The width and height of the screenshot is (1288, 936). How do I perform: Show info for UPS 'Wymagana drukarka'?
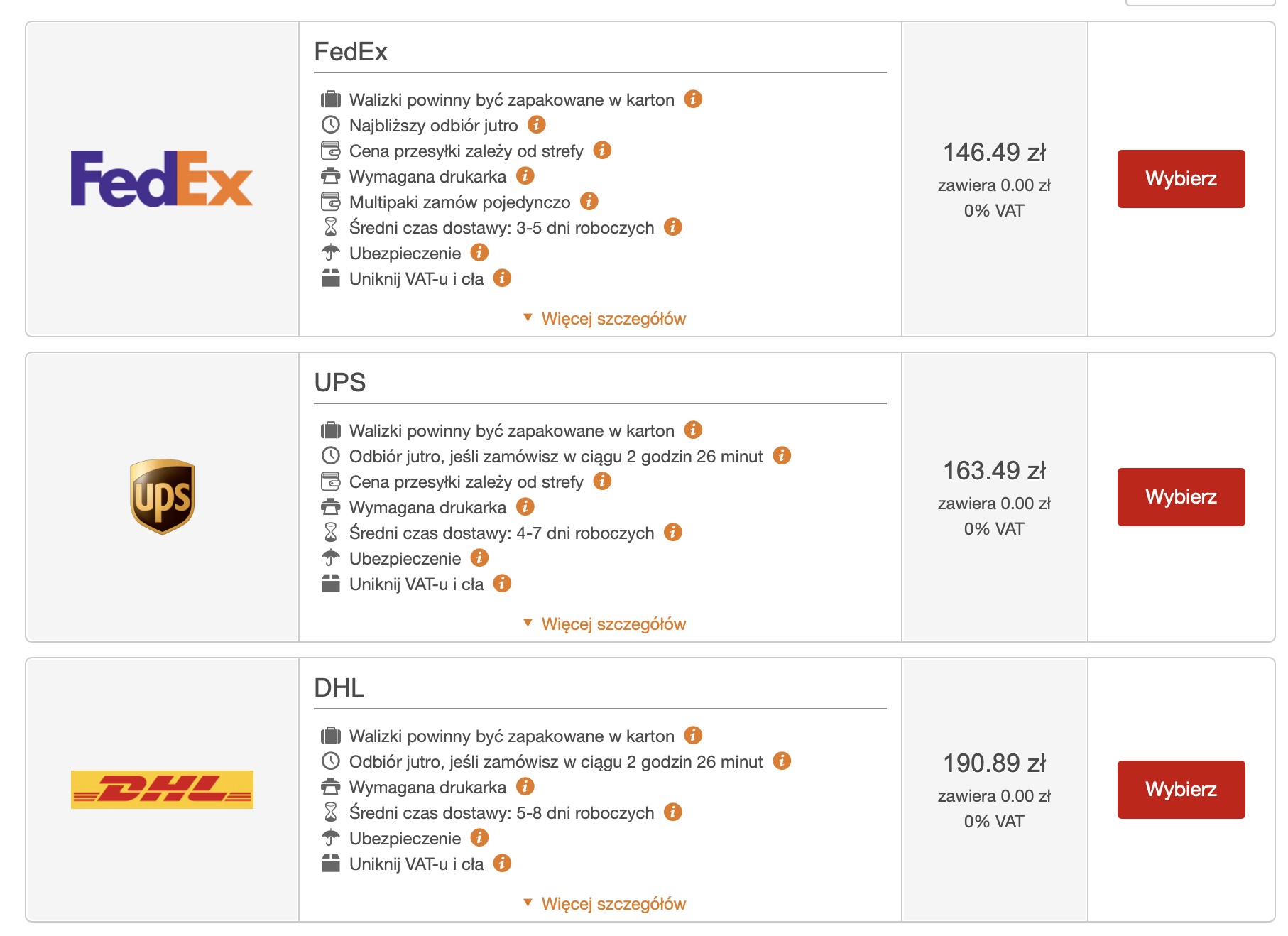[525, 507]
